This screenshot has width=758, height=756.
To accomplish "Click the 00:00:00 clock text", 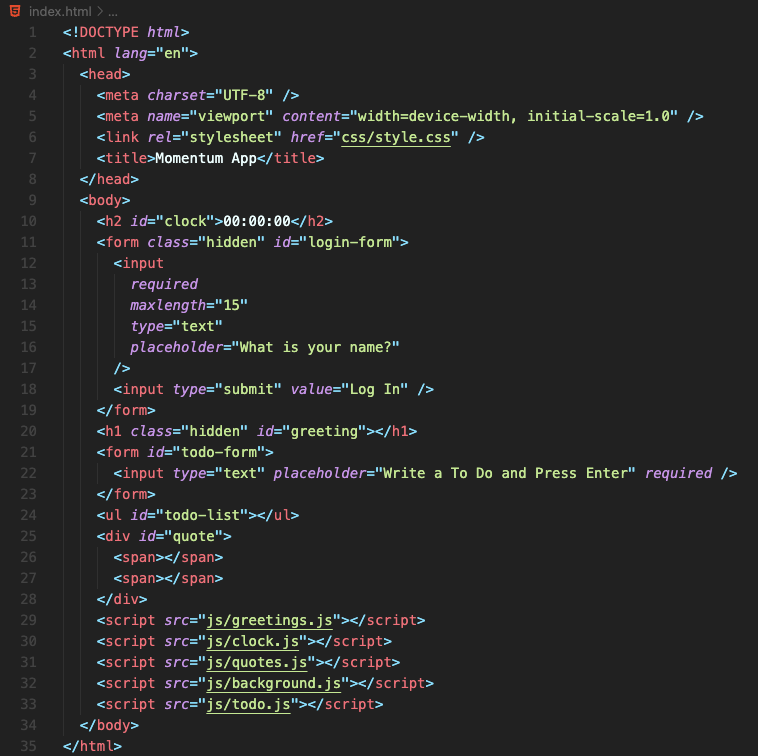I will pos(257,221).
